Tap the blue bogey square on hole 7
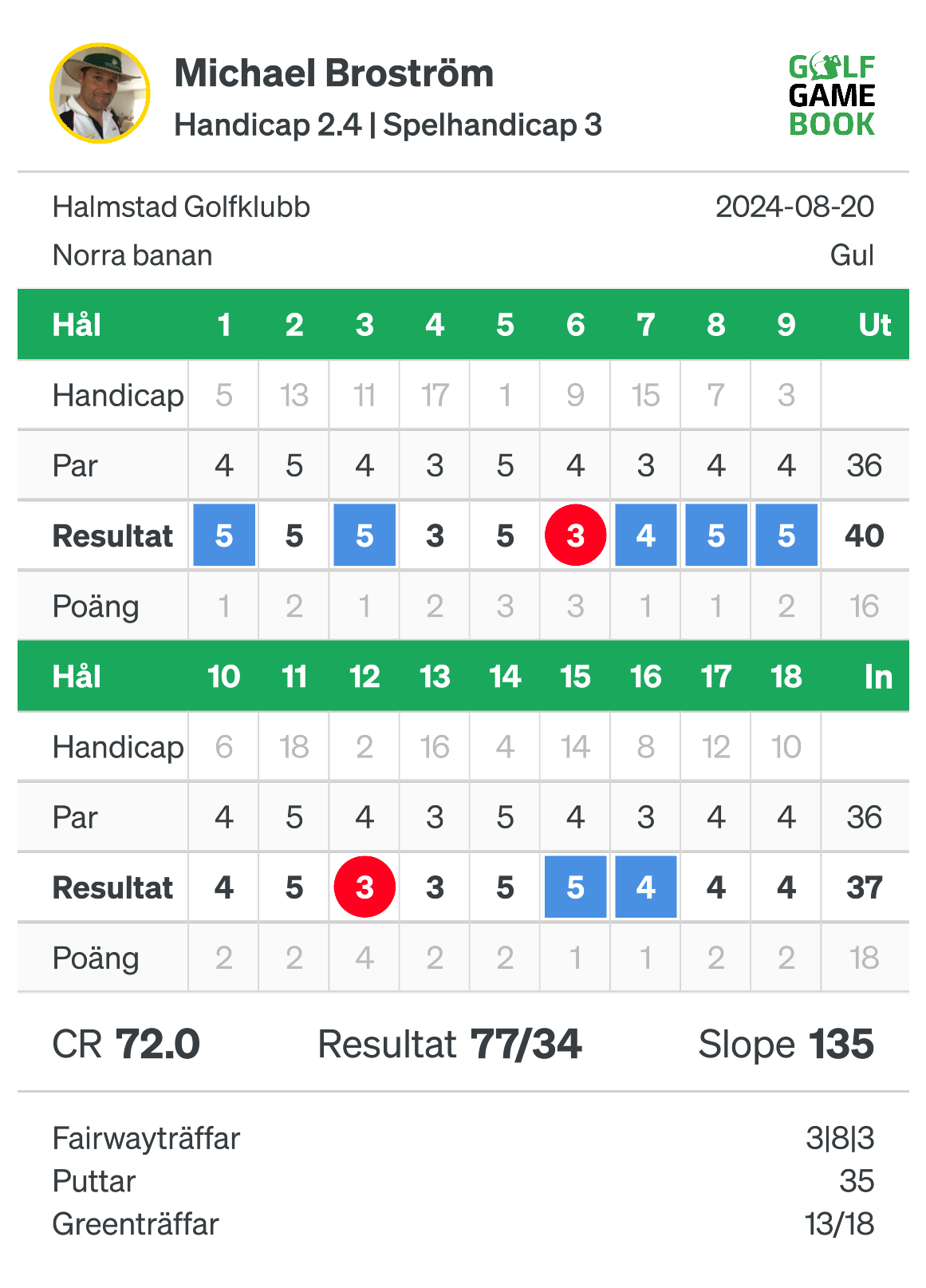The image size is (926, 1288). pyautogui.click(x=646, y=535)
